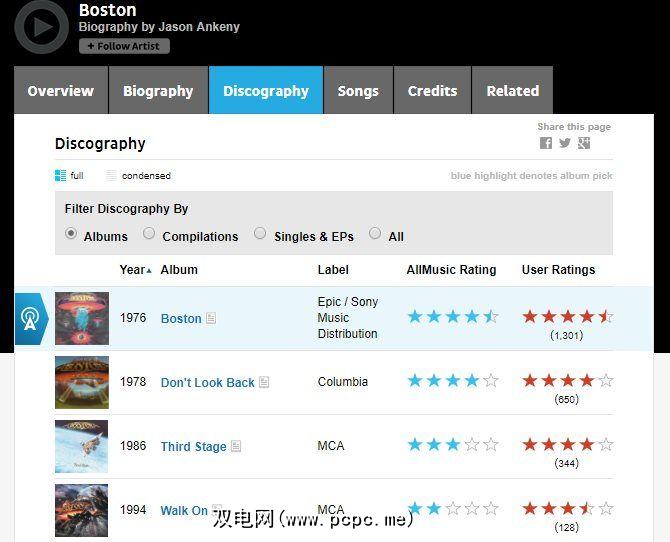670x542 pixels.
Task: Play Boston artist audio with play button
Action: (x=41, y=27)
